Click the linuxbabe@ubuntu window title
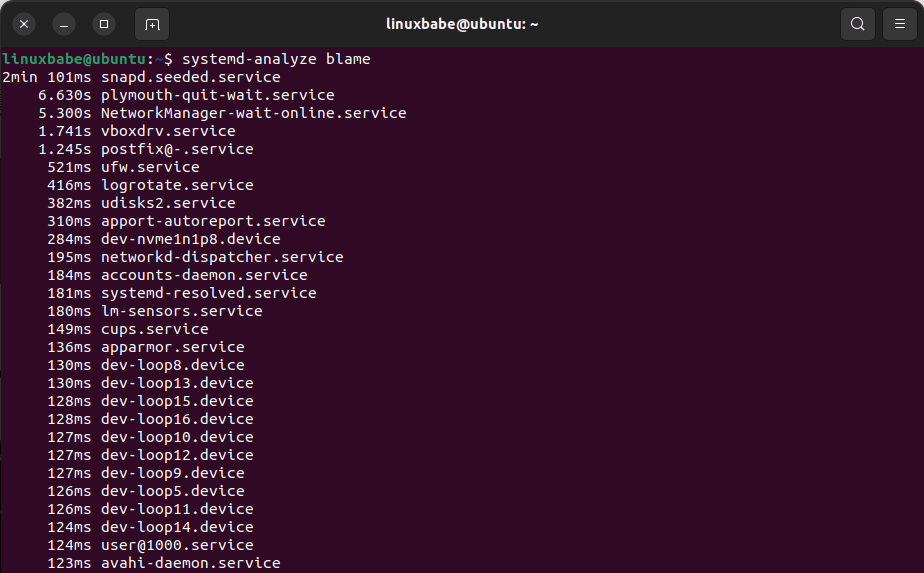Image resolution: width=924 pixels, height=573 pixels. (x=462, y=23)
